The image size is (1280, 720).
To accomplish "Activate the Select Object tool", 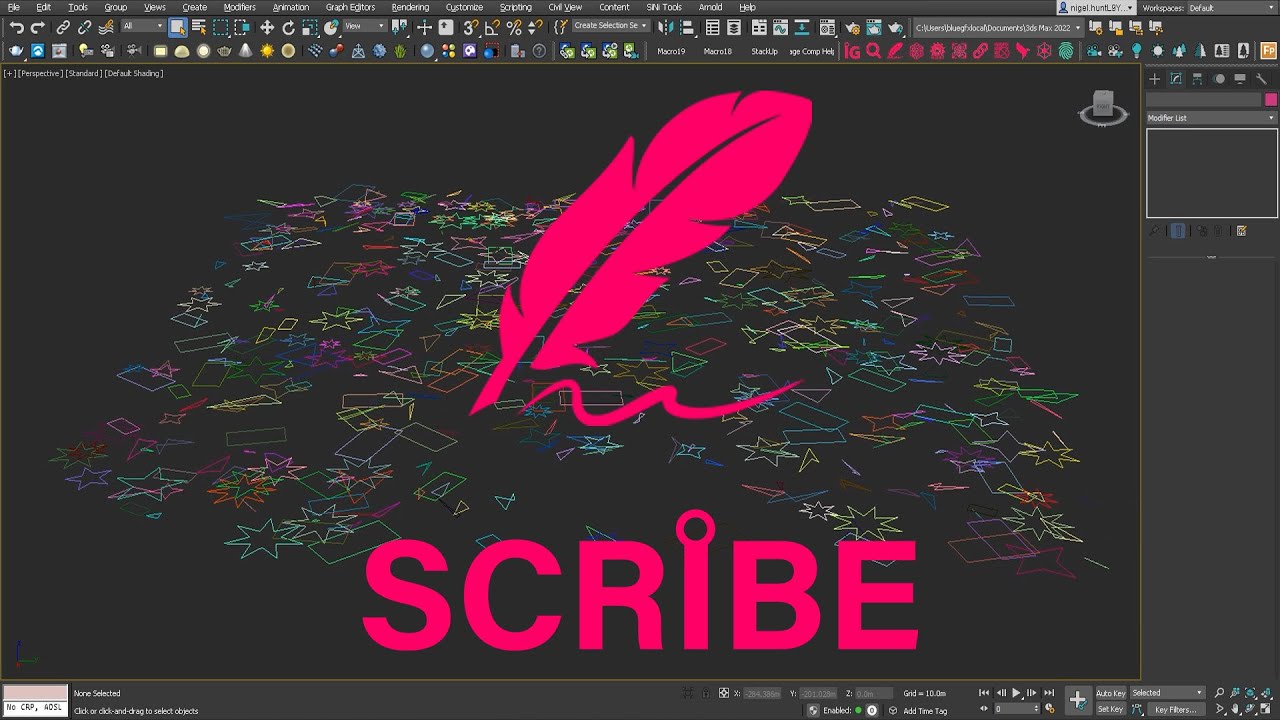I will tap(177, 28).
